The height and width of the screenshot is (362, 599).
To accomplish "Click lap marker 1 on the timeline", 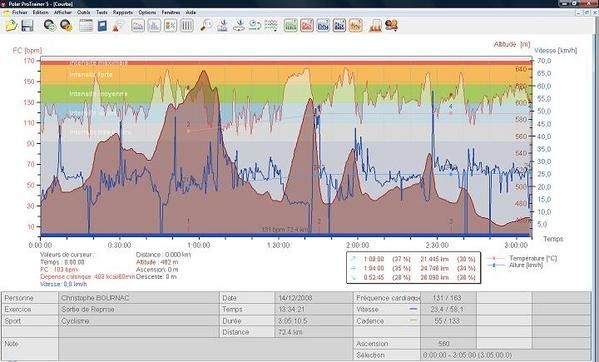I will [188, 221].
